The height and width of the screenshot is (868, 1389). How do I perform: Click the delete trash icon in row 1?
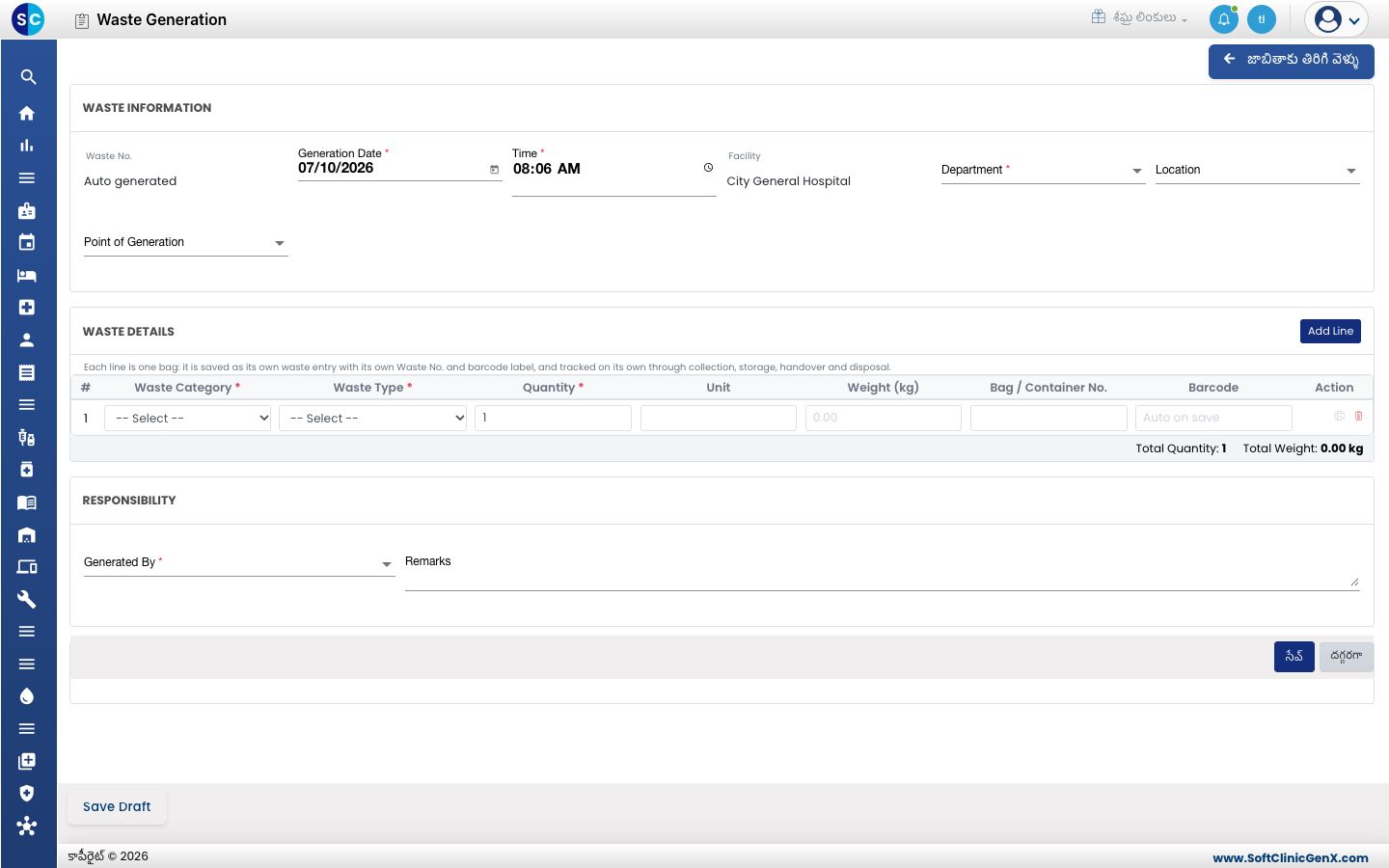(1359, 416)
